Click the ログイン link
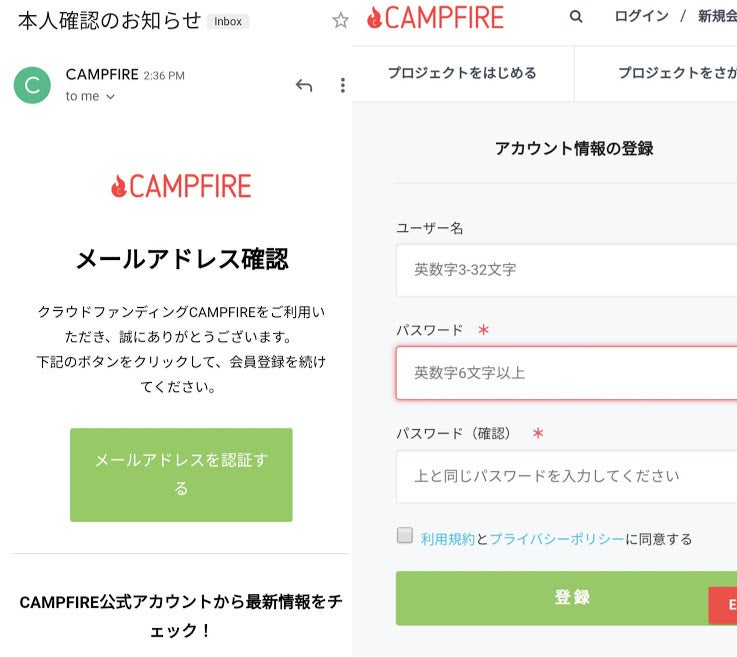Screen dimensions: 737x657 (641, 17)
